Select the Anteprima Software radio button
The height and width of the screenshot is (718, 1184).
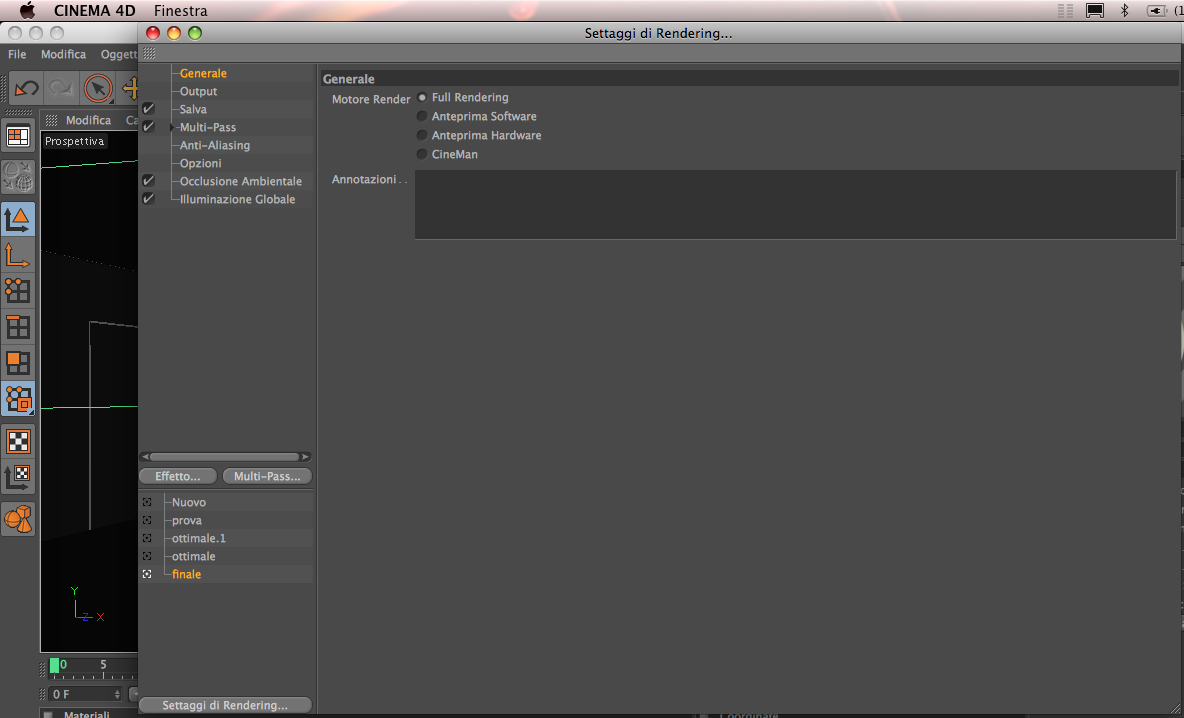422,116
